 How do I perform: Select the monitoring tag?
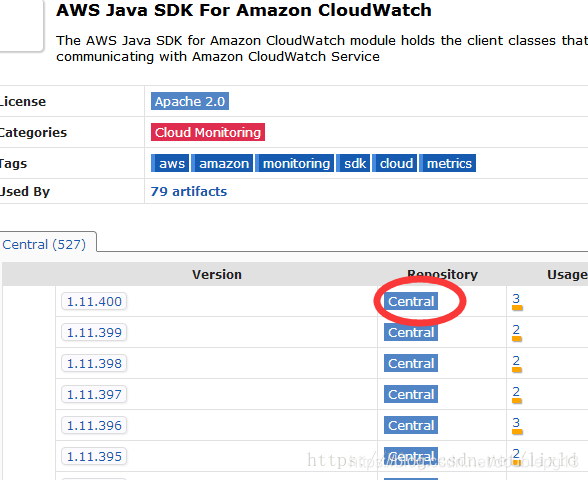294,163
